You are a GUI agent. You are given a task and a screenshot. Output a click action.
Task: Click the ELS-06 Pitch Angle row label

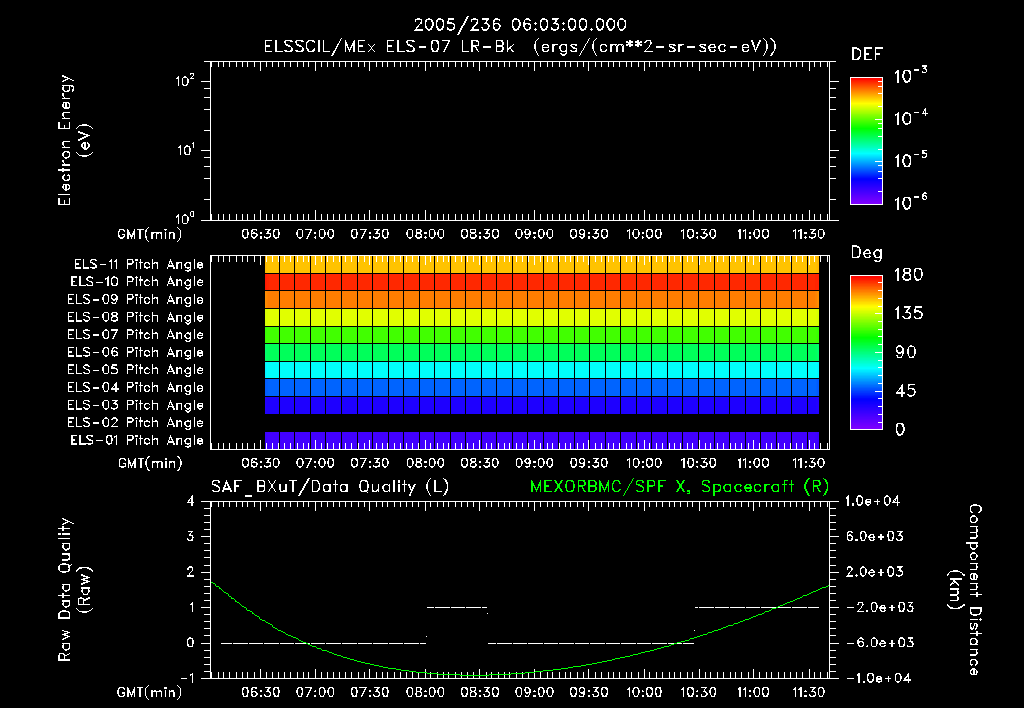(x=135, y=353)
